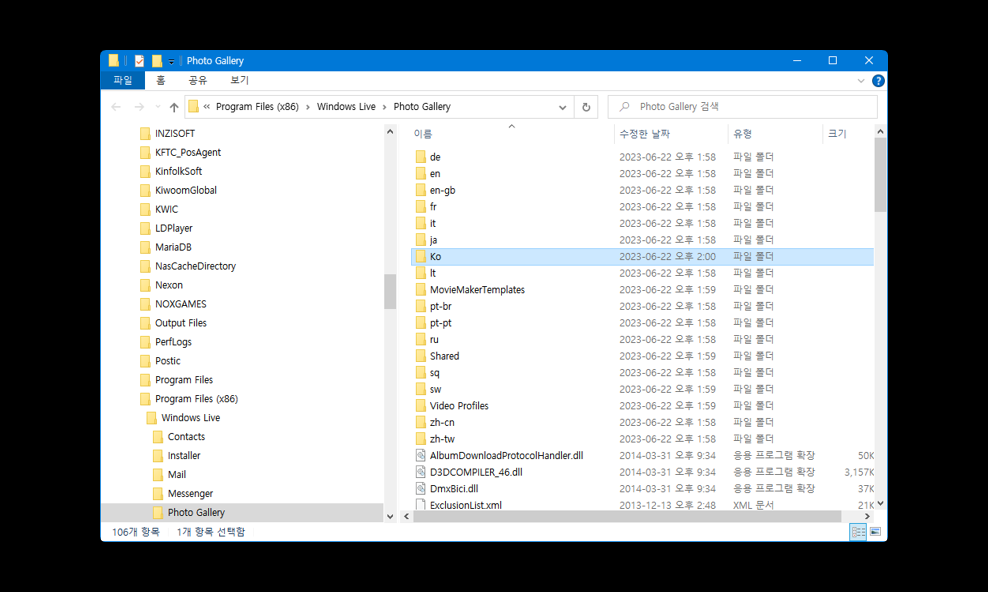This screenshot has width=988, height=592.
Task: Select Program Files (x86) tree node
Action: (196, 399)
